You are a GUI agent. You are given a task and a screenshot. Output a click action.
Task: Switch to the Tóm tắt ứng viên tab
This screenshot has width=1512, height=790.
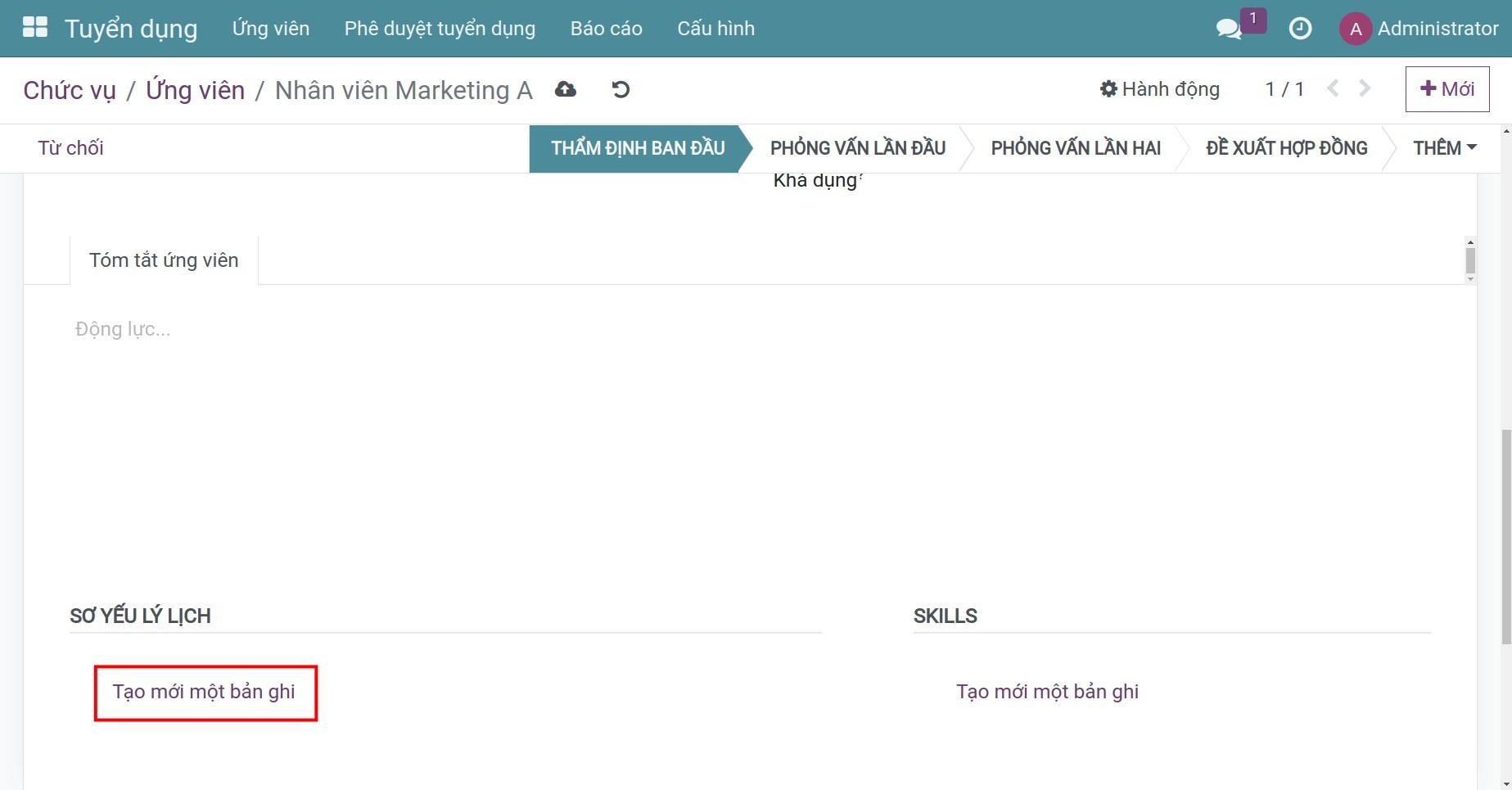[164, 260]
